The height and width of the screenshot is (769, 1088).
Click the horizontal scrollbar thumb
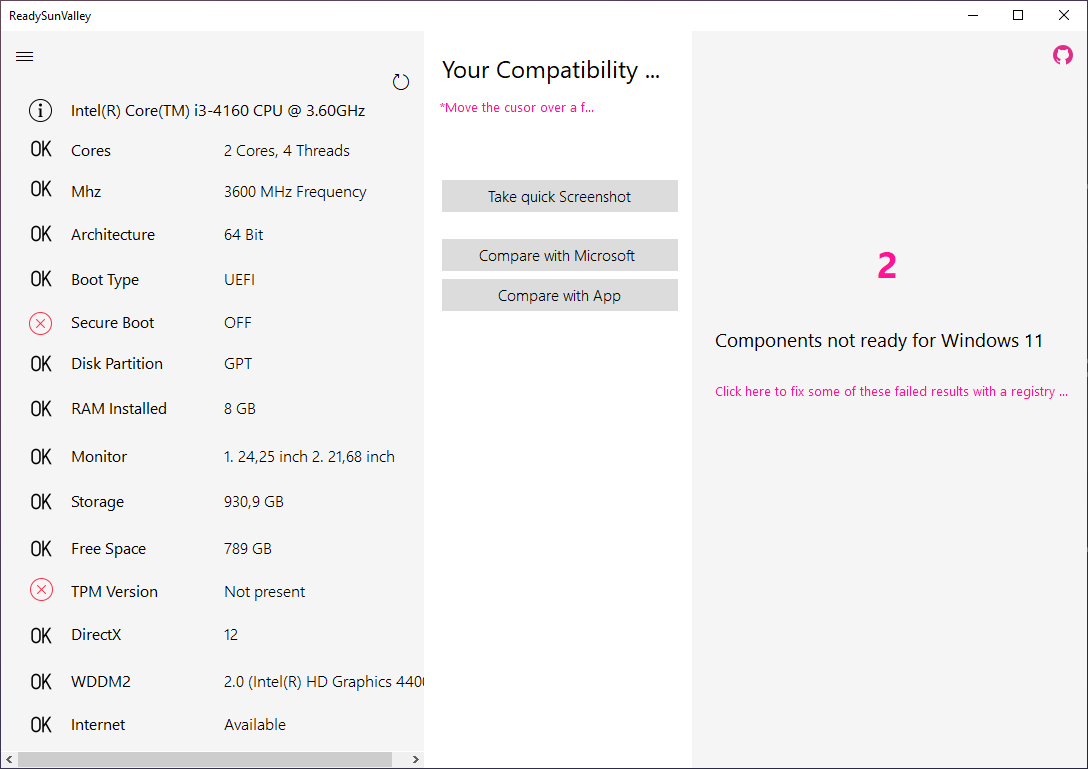tap(205, 759)
